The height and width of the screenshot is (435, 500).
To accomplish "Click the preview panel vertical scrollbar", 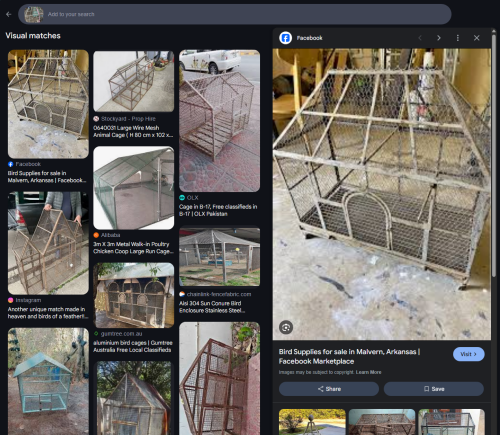I will (x=494, y=153).
